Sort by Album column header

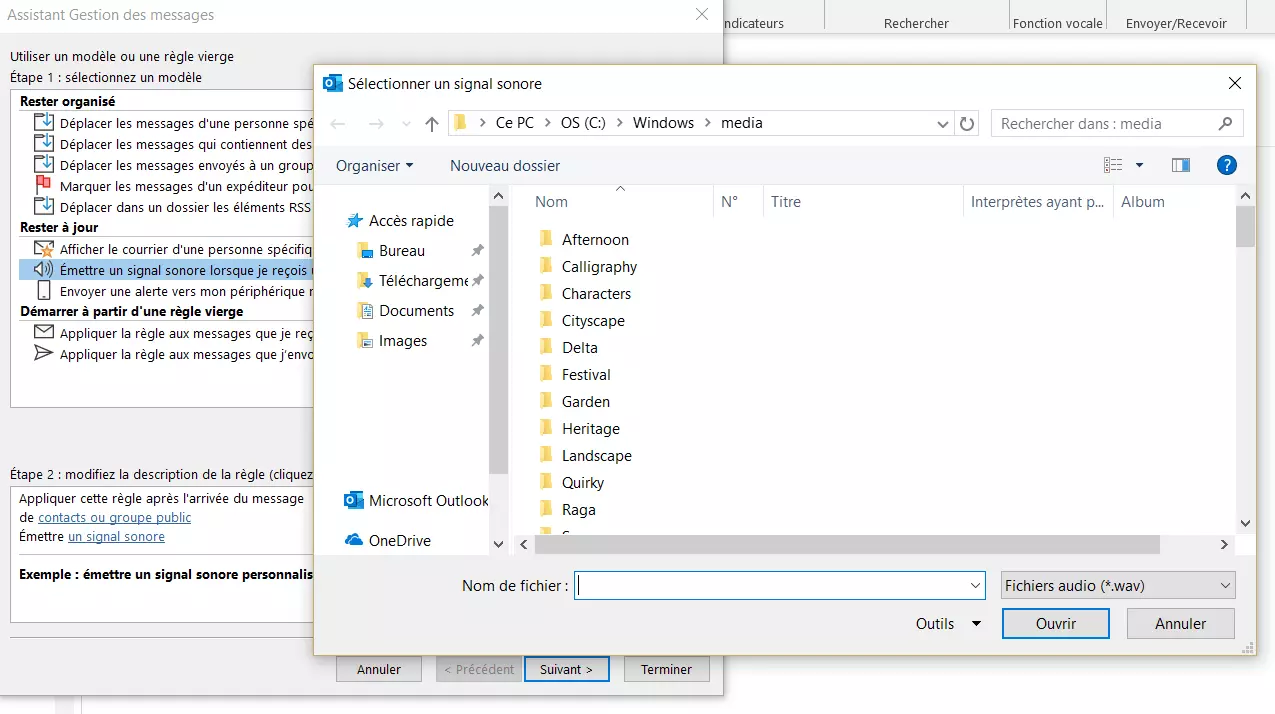[x=1173, y=201]
